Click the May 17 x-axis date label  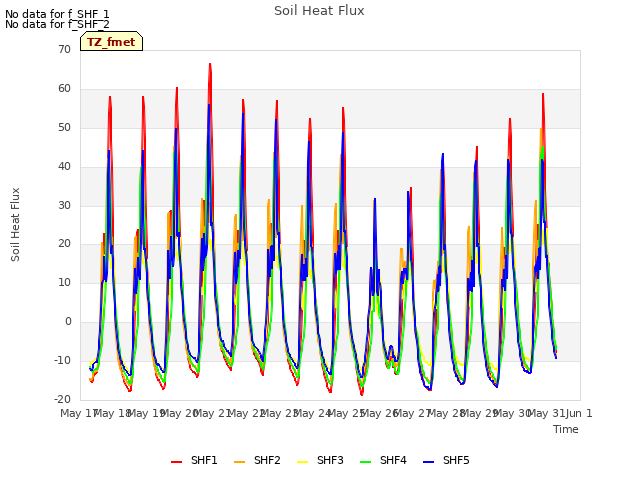tap(78, 413)
